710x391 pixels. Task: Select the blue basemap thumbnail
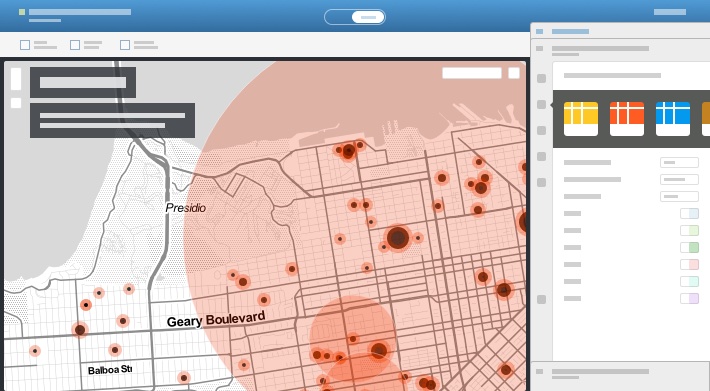pos(673,119)
